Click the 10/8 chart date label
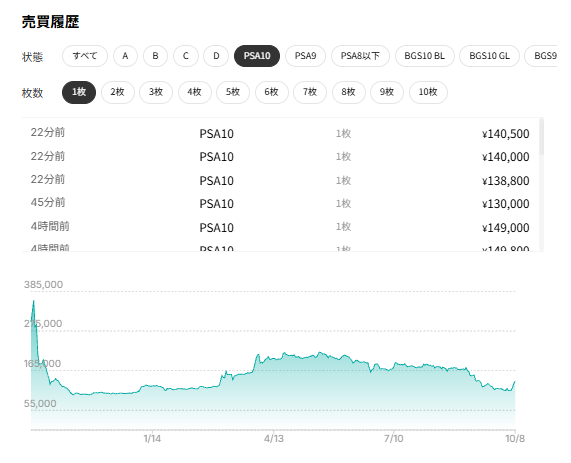 515,438
